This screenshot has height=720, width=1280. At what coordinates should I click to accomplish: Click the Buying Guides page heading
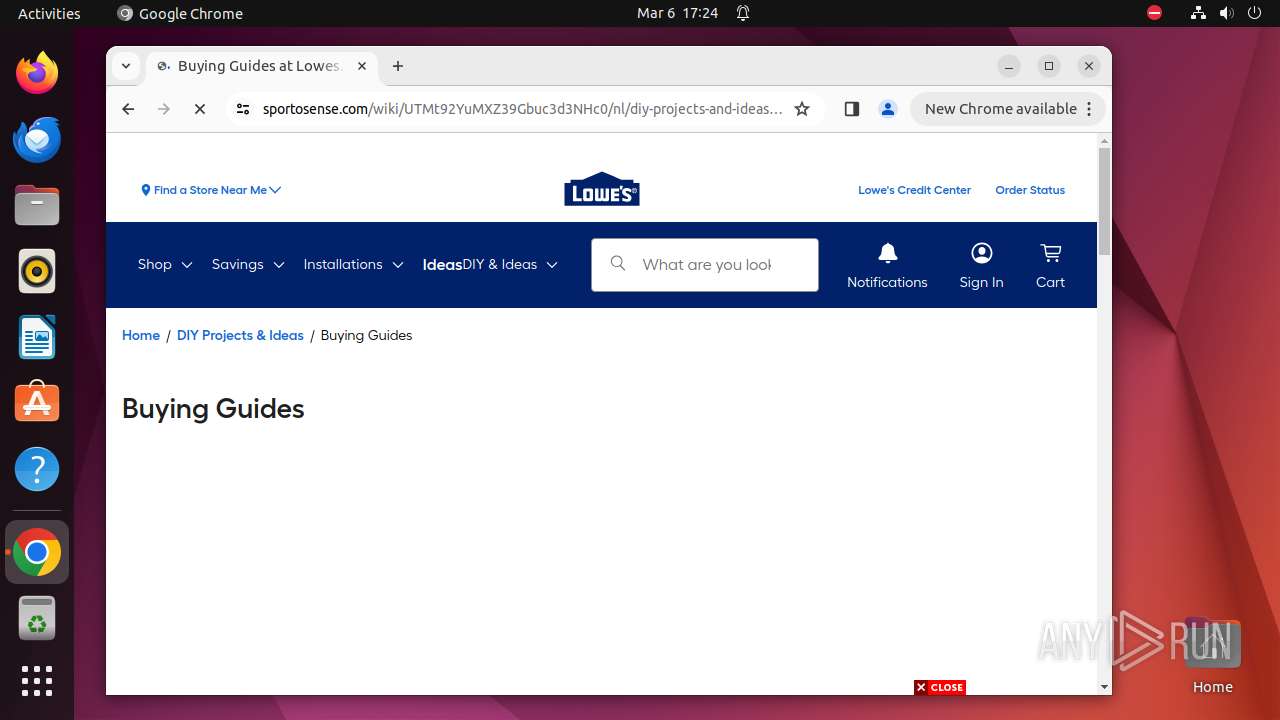point(213,408)
